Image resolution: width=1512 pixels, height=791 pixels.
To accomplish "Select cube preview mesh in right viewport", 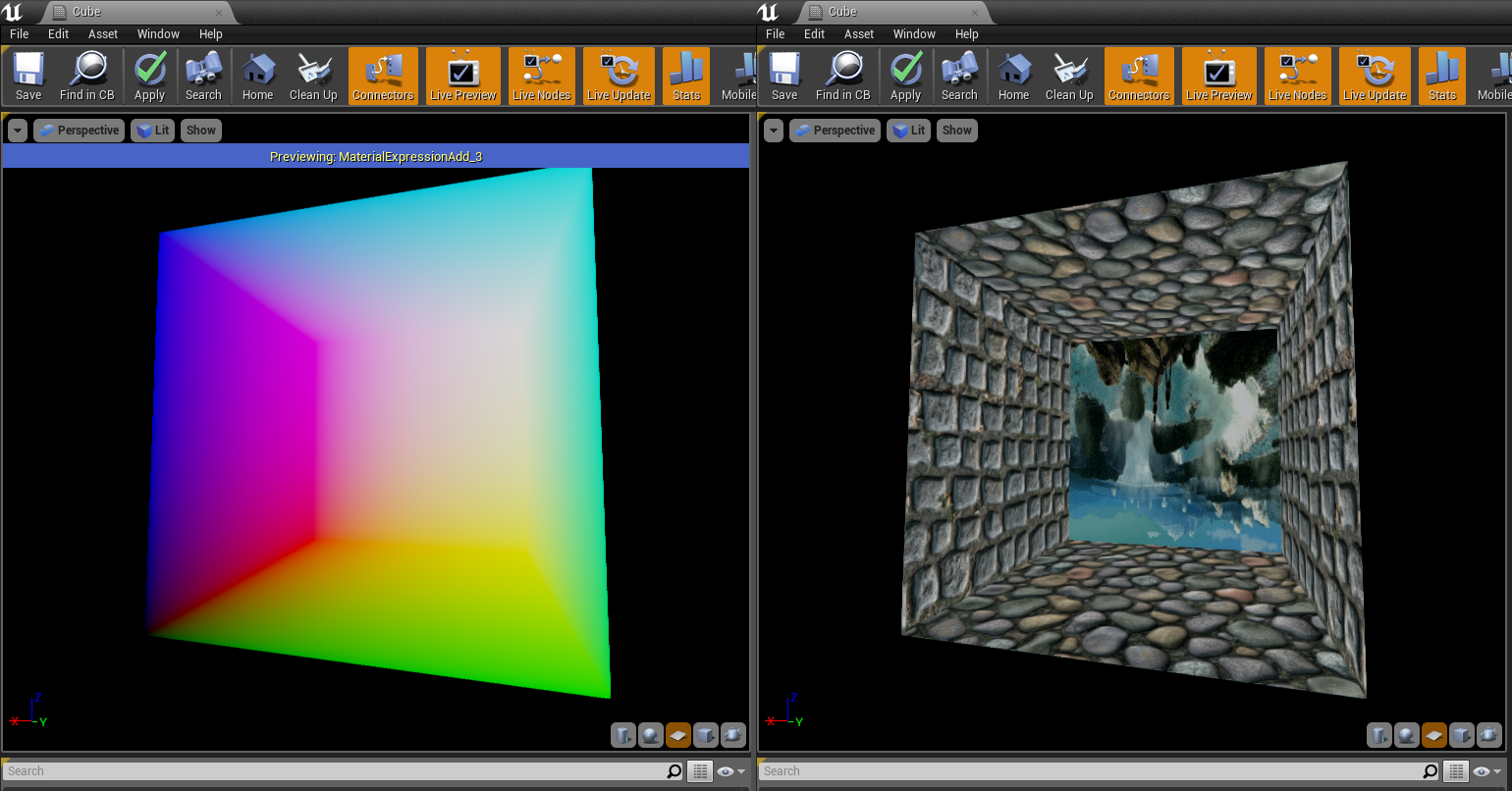I will 1462,734.
